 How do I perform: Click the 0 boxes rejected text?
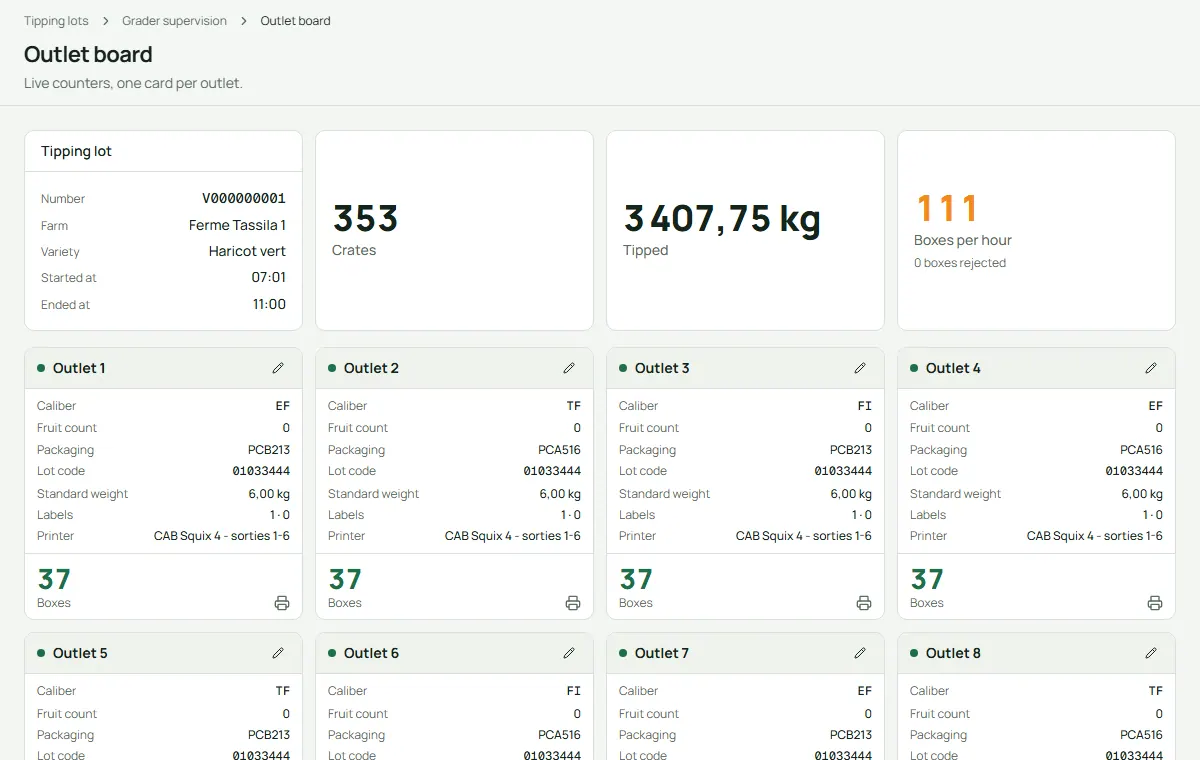960,263
